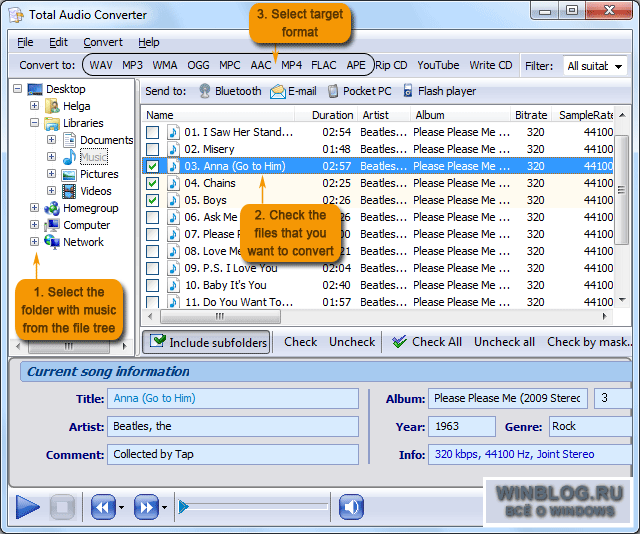Open the File menu
The height and width of the screenshot is (534, 640).
pyautogui.click(x=25, y=42)
